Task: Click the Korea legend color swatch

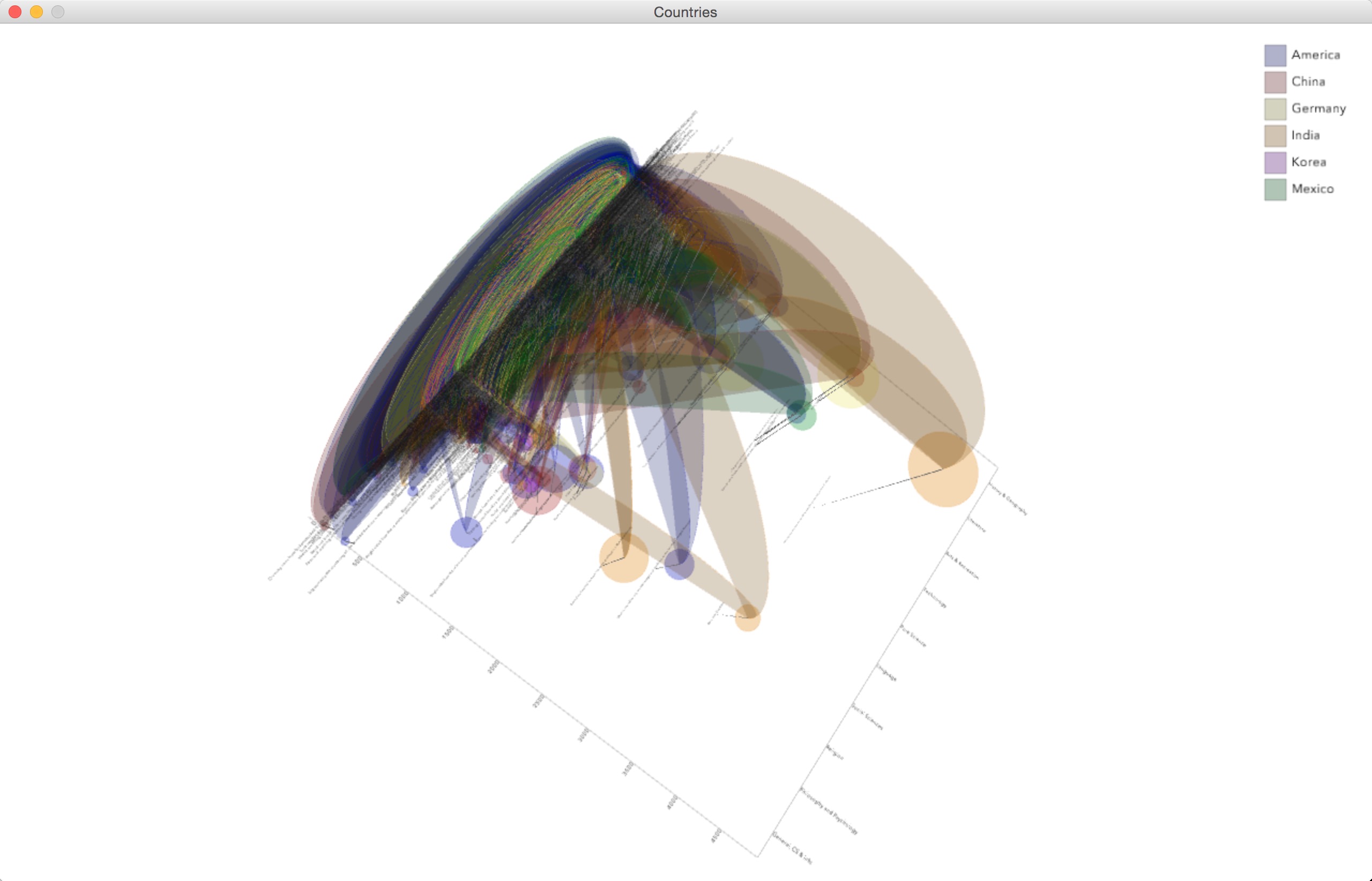Action: click(x=1275, y=162)
